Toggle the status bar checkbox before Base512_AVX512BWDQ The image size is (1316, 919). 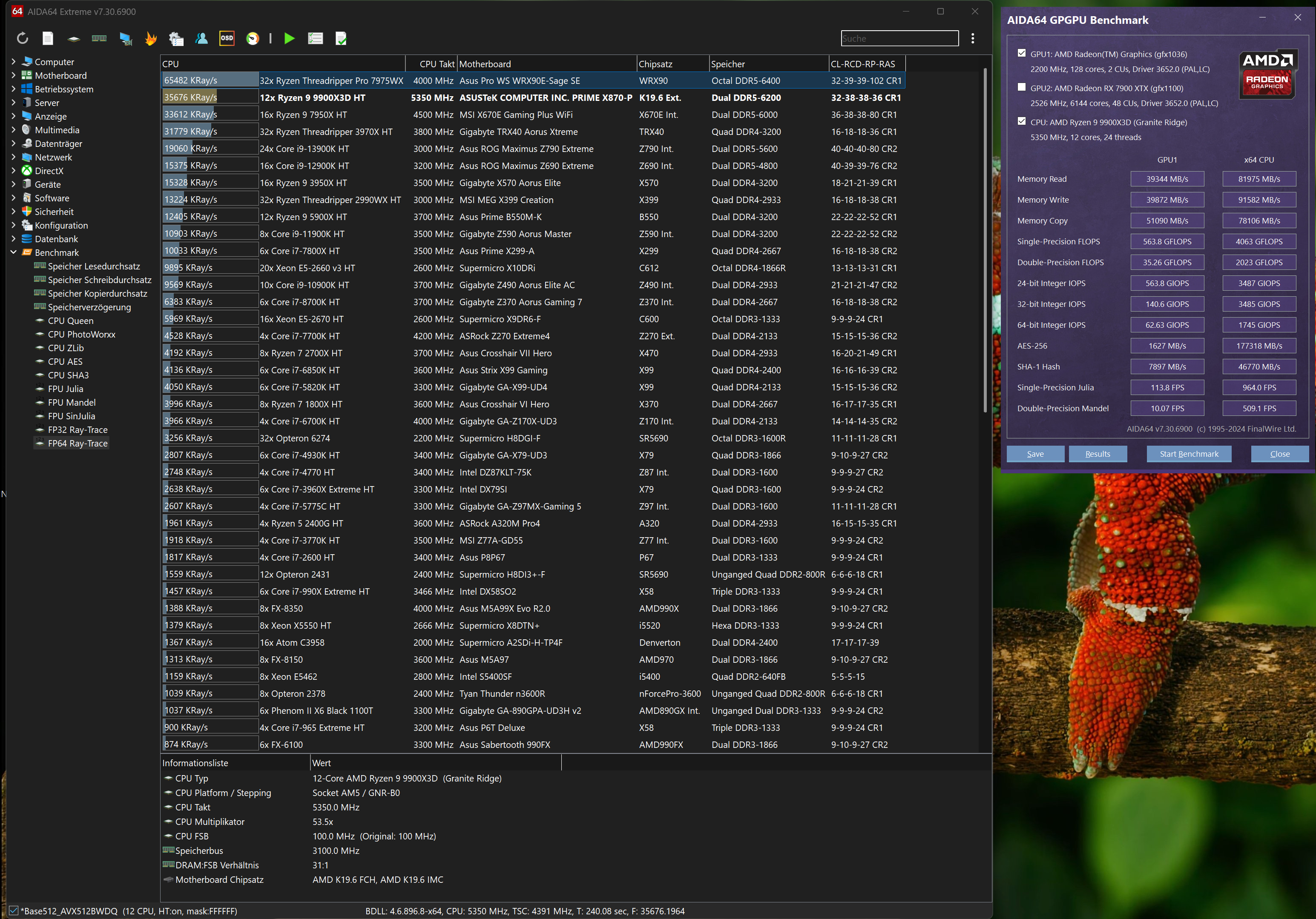pyautogui.click(x=14, y=910)
